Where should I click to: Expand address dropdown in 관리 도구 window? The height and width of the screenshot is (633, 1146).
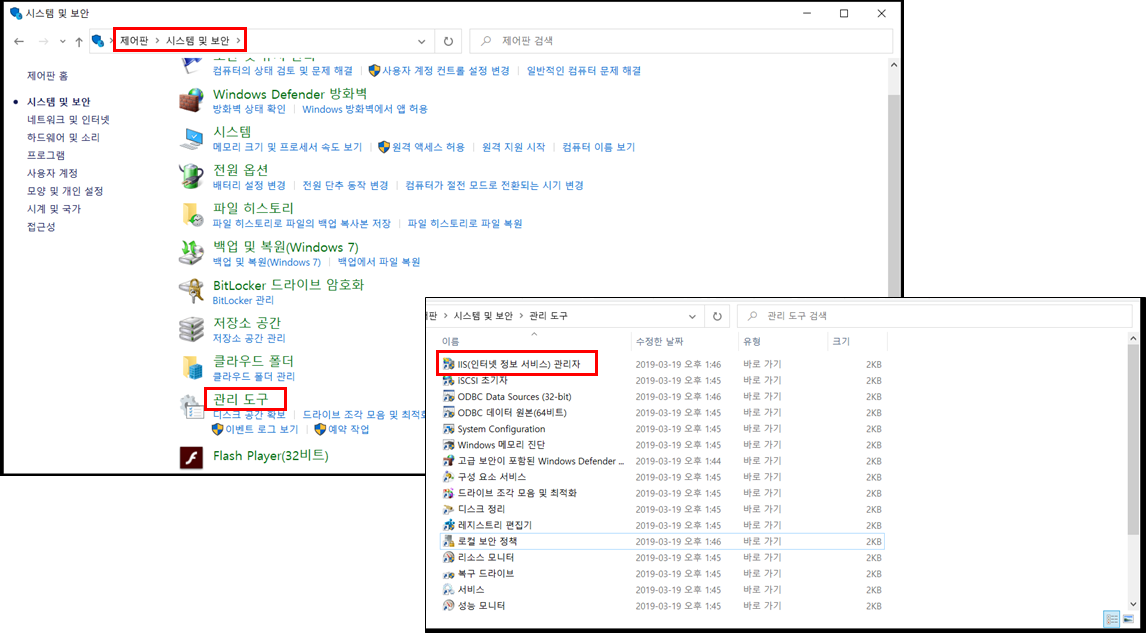coord(692,316)
